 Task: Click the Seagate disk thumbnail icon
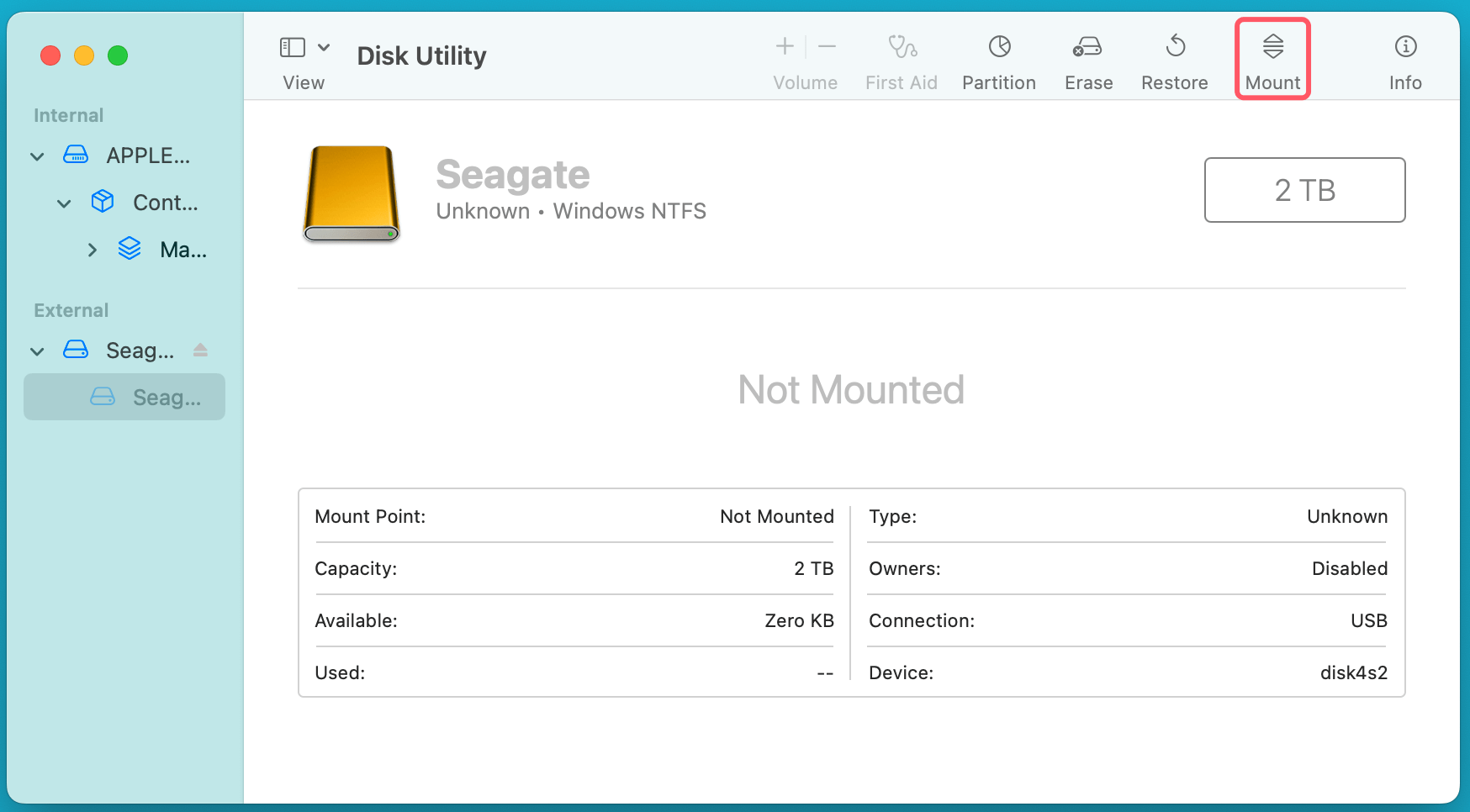[x=350, y=193]
